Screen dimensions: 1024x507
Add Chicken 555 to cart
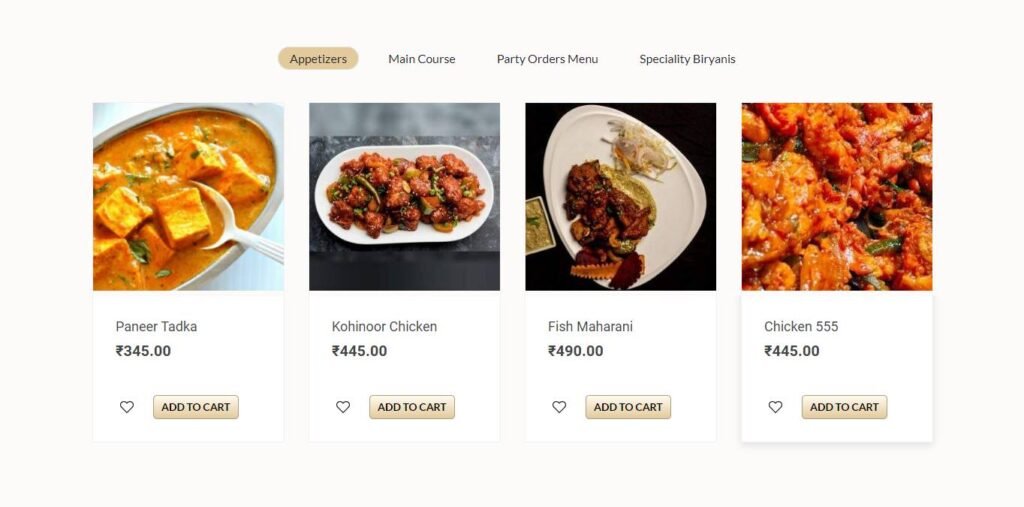point(844,407)
